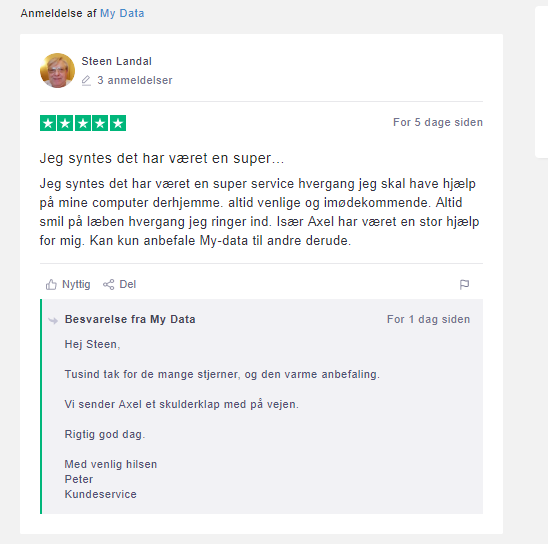Open the My Data company link

(x=122, y=13)
